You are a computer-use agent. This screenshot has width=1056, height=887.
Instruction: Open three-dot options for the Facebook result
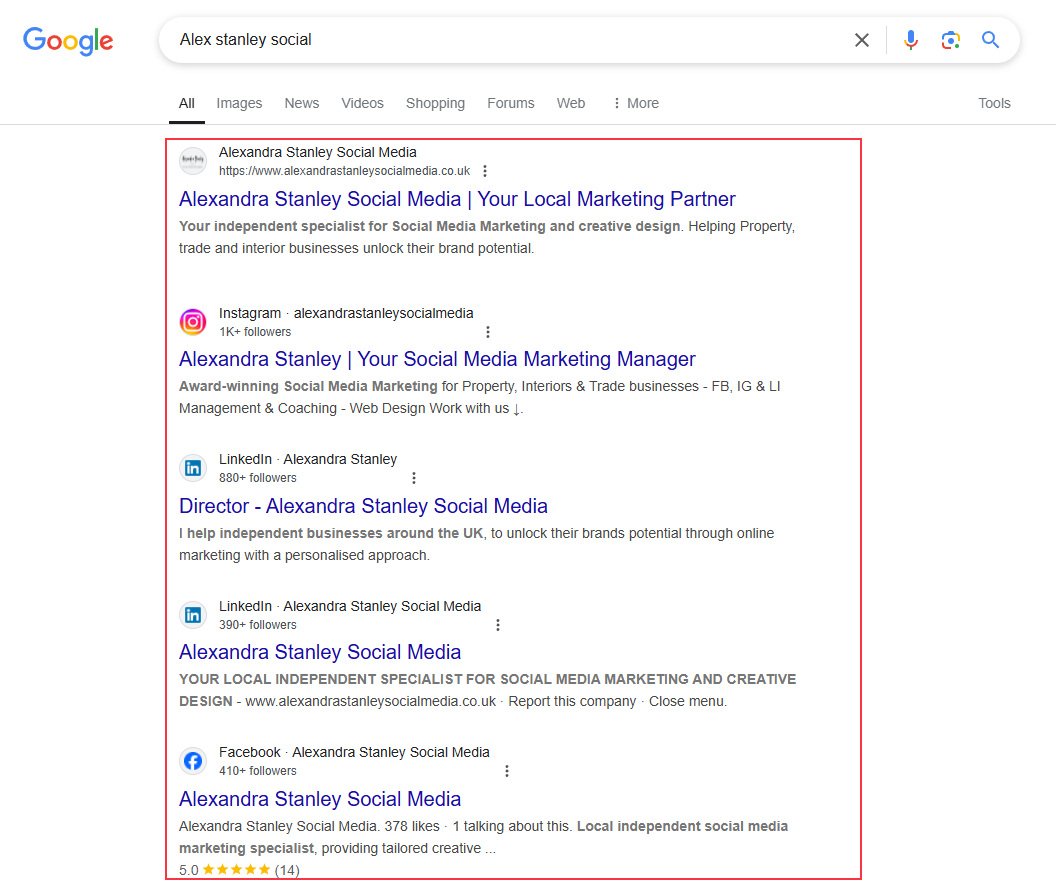tap(507, 771)
